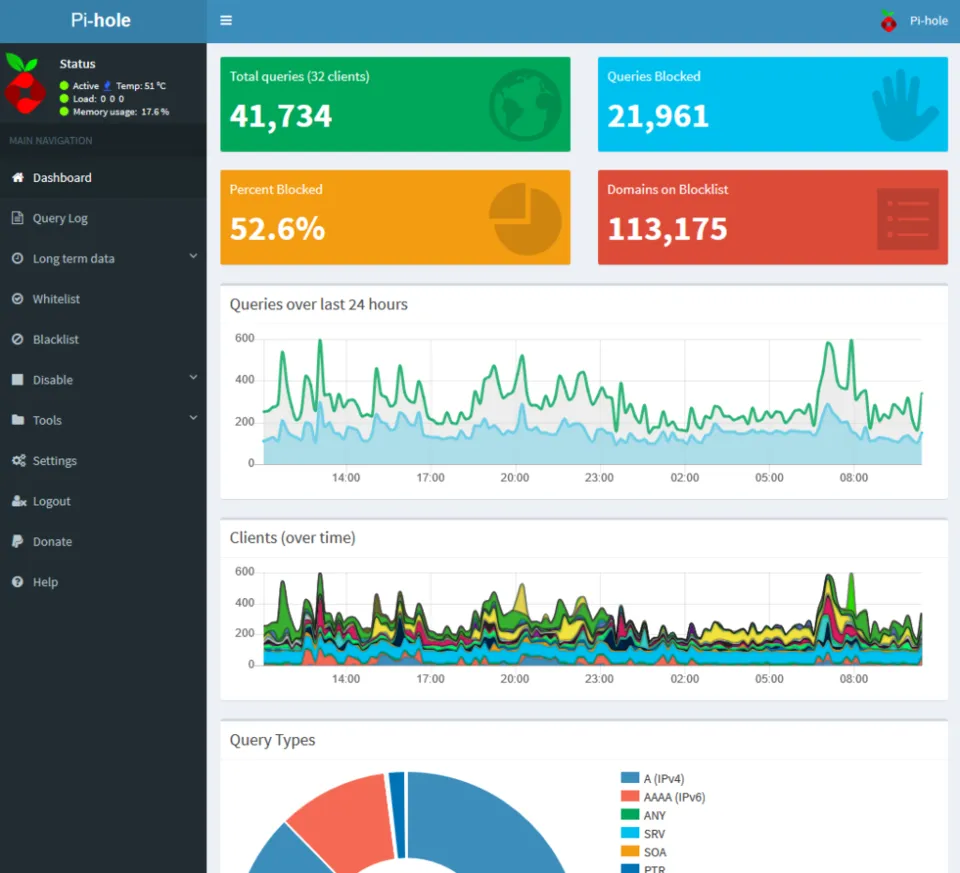Go to the Blacklist page
The width and height of the screenshot is (960, 873).
(103, 339)
